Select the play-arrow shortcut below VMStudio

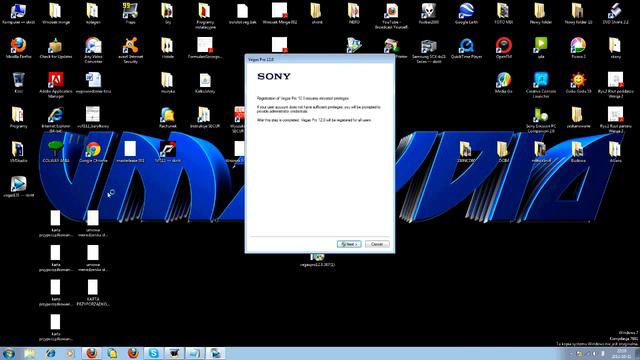18,187
